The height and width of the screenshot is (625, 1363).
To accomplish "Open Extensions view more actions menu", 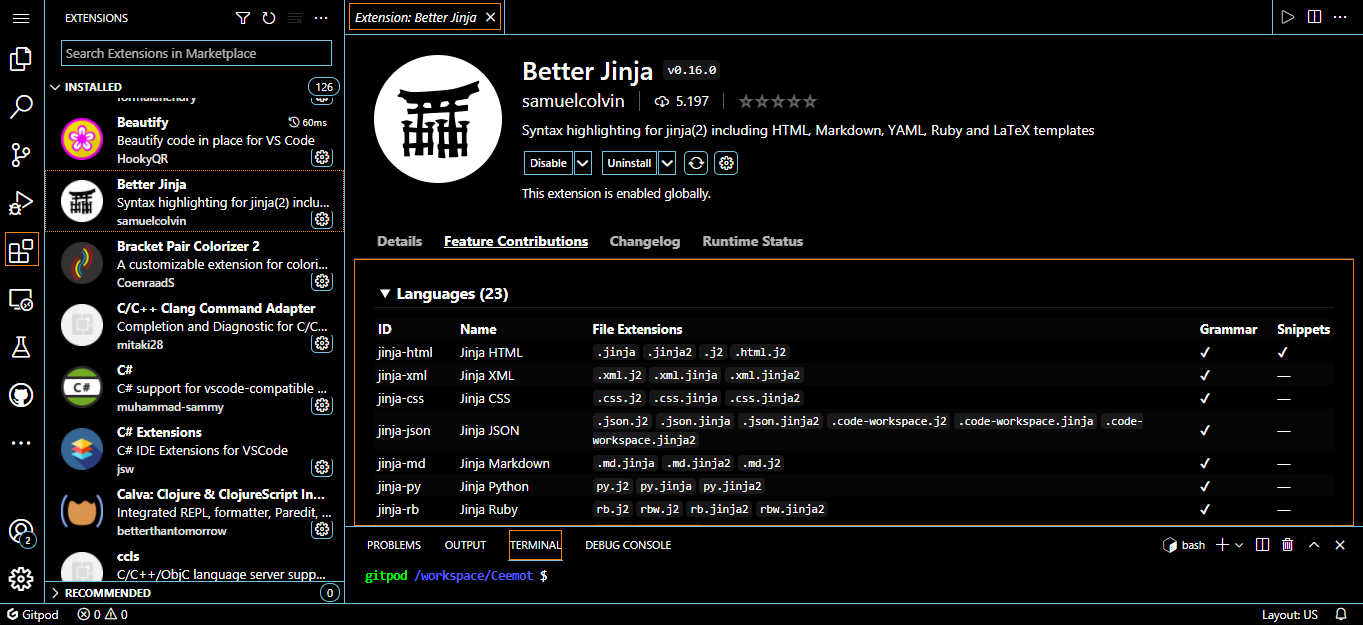I will click(321, 18).
